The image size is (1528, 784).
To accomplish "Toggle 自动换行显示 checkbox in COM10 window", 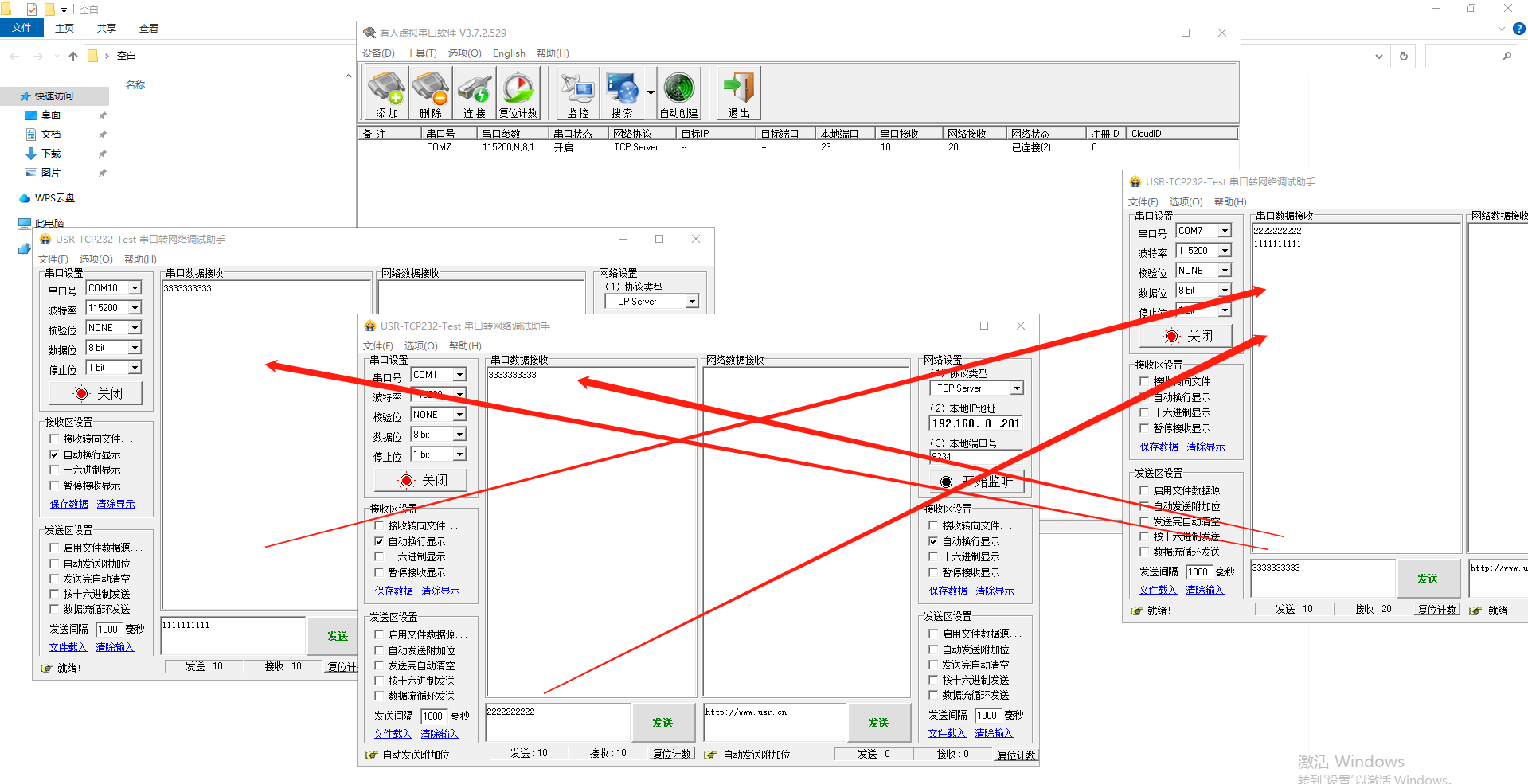I will point(54,454).
